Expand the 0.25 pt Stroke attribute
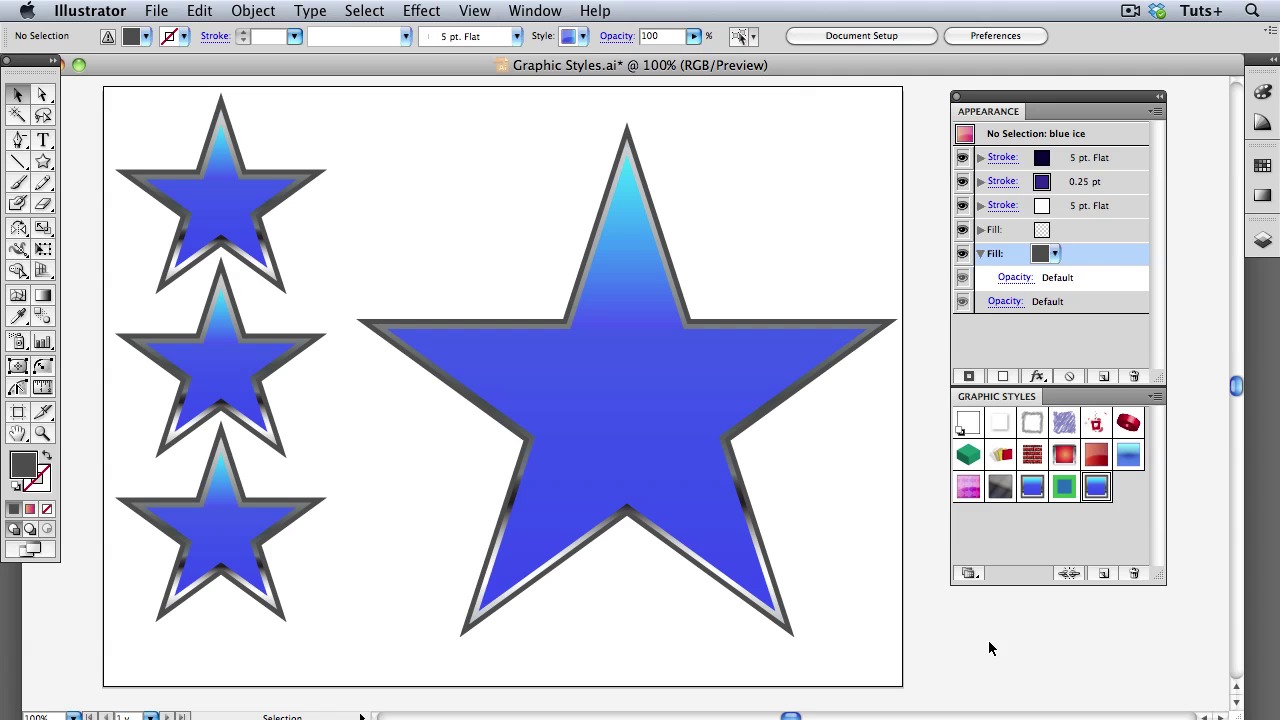Image resolution: width=1280 pixels, height=720 pixels. click(981, 181)
